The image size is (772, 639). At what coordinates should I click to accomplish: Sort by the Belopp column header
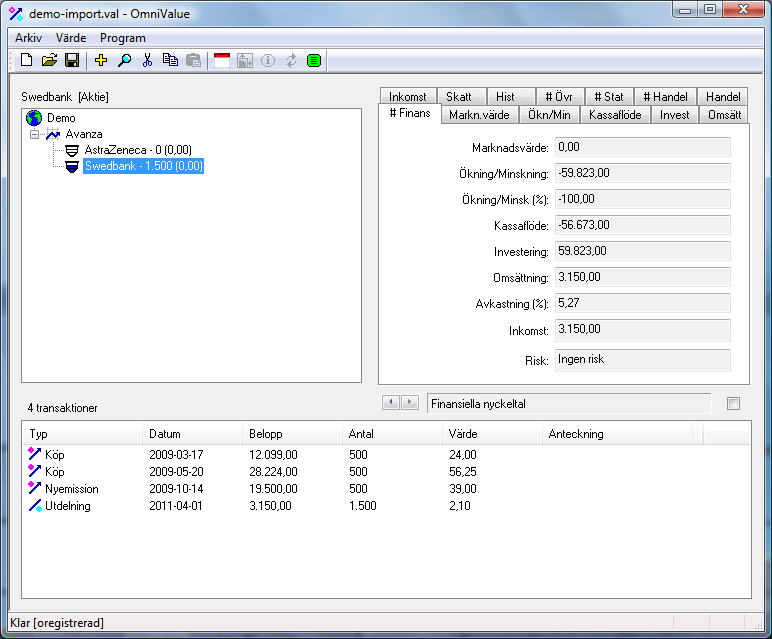(x=292, y=434)
